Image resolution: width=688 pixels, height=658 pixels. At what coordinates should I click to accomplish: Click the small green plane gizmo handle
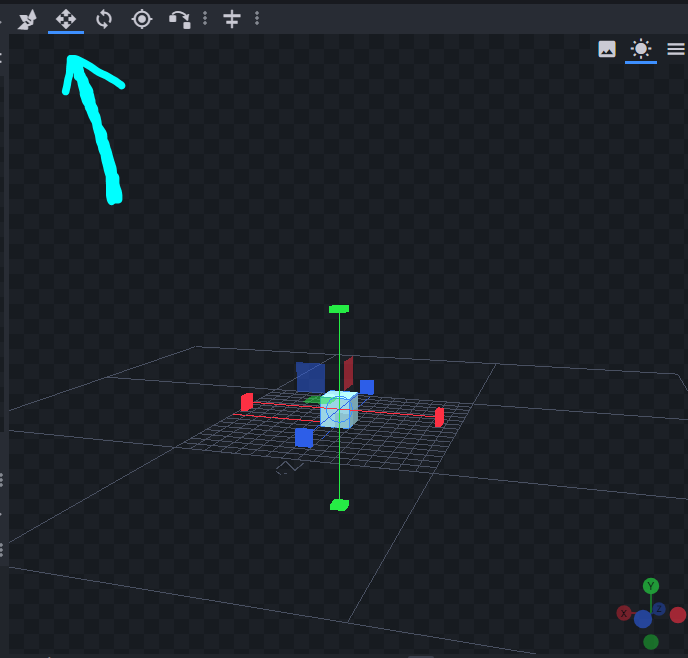point(314,400)
